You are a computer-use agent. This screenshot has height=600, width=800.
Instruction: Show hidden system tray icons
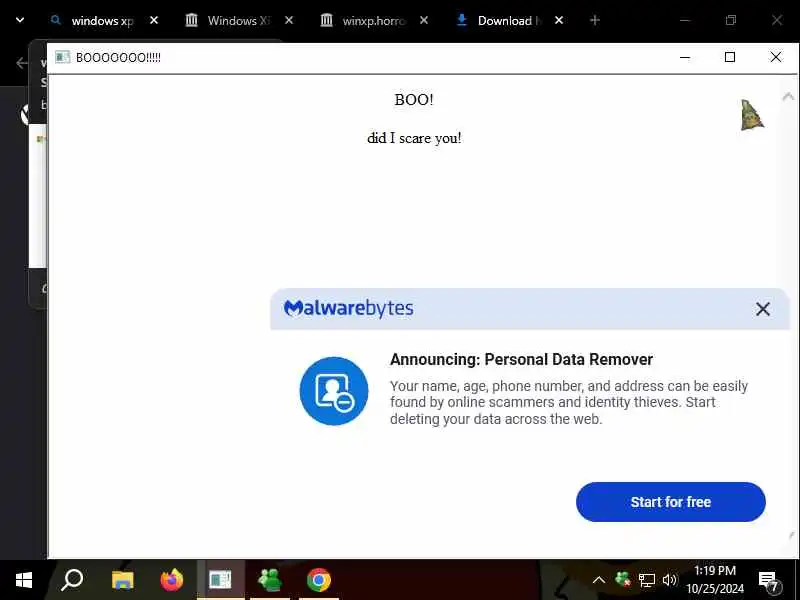point(599,580)
